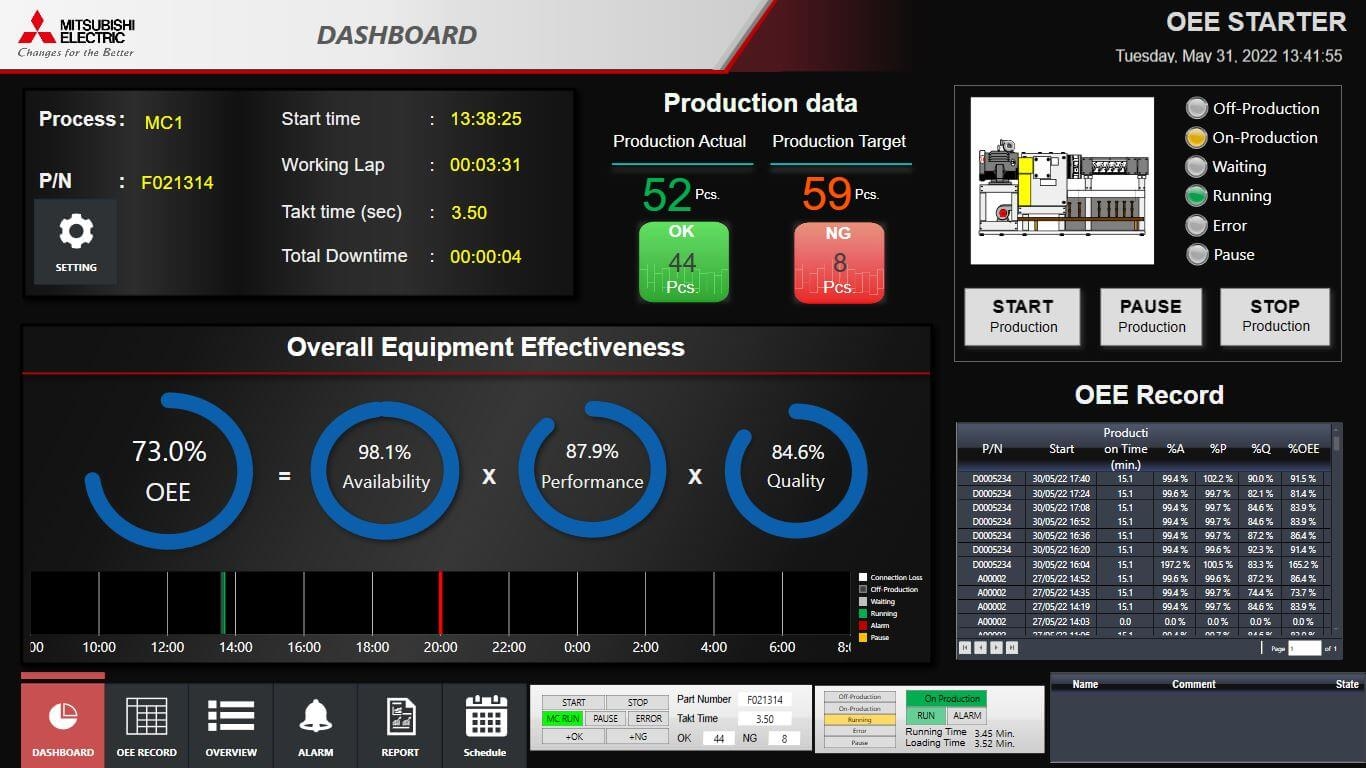This screenshot has width=1366, height=768.
Task: Go to first OEE Record page with arrow
Action: click(965, 647)
